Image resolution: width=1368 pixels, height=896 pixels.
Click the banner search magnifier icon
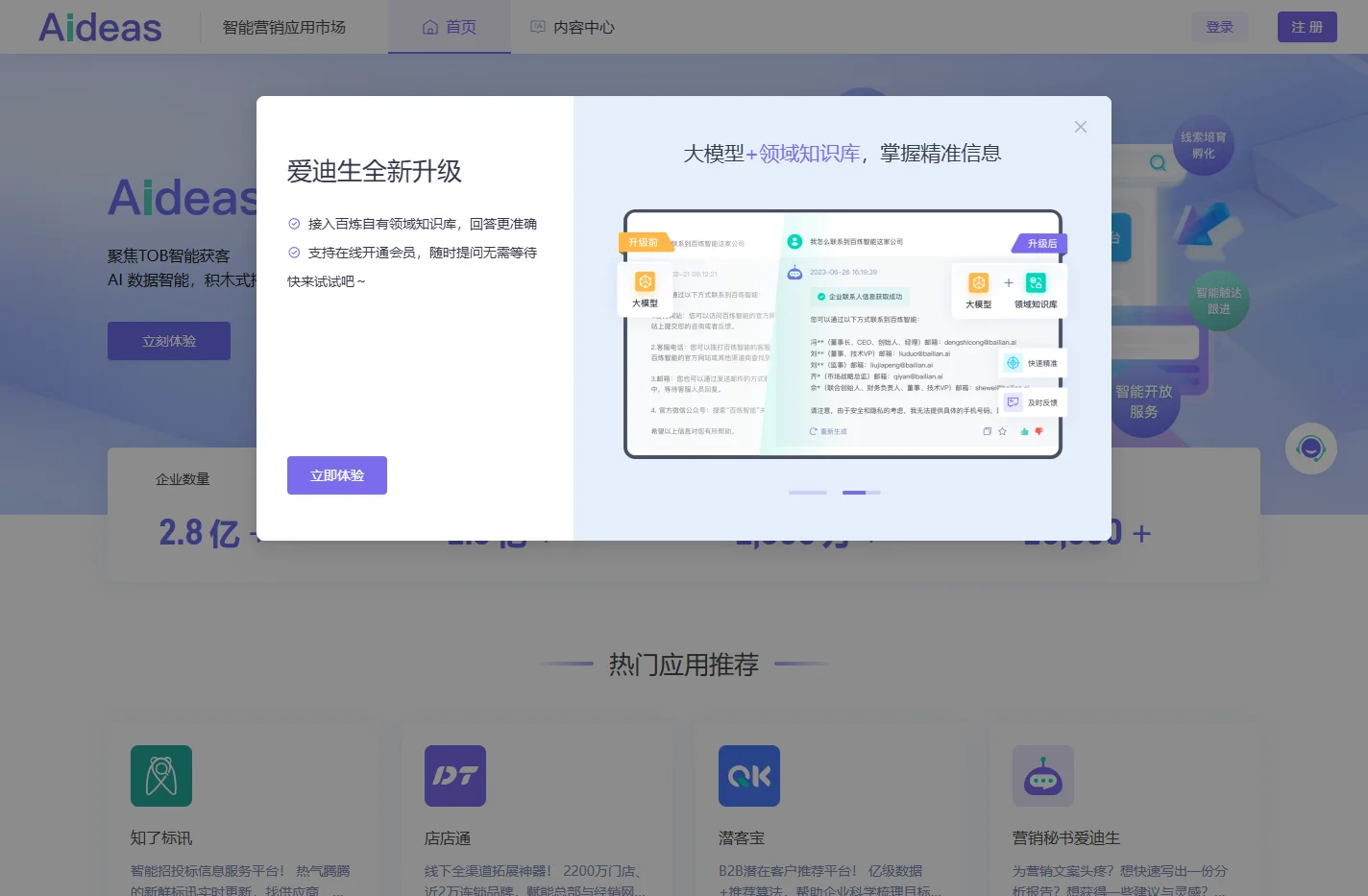click(x=1159, y=162)
